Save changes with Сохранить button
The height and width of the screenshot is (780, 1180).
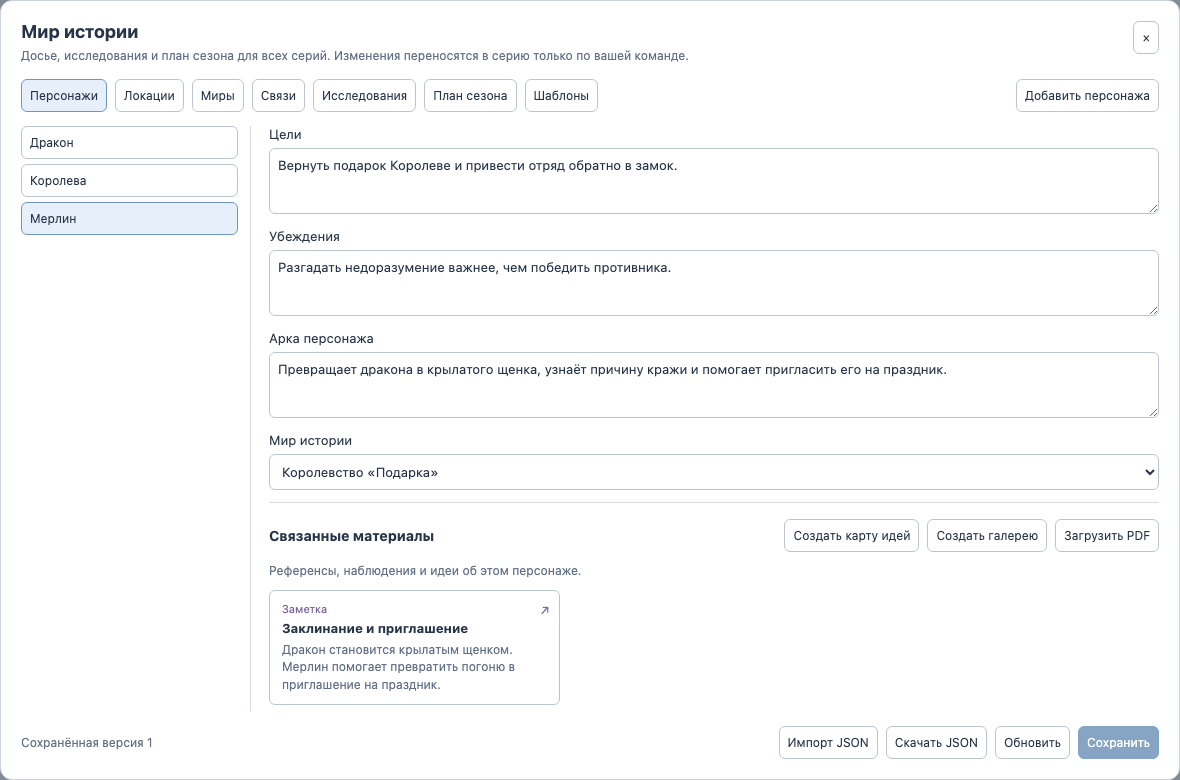click(1118, 742)
